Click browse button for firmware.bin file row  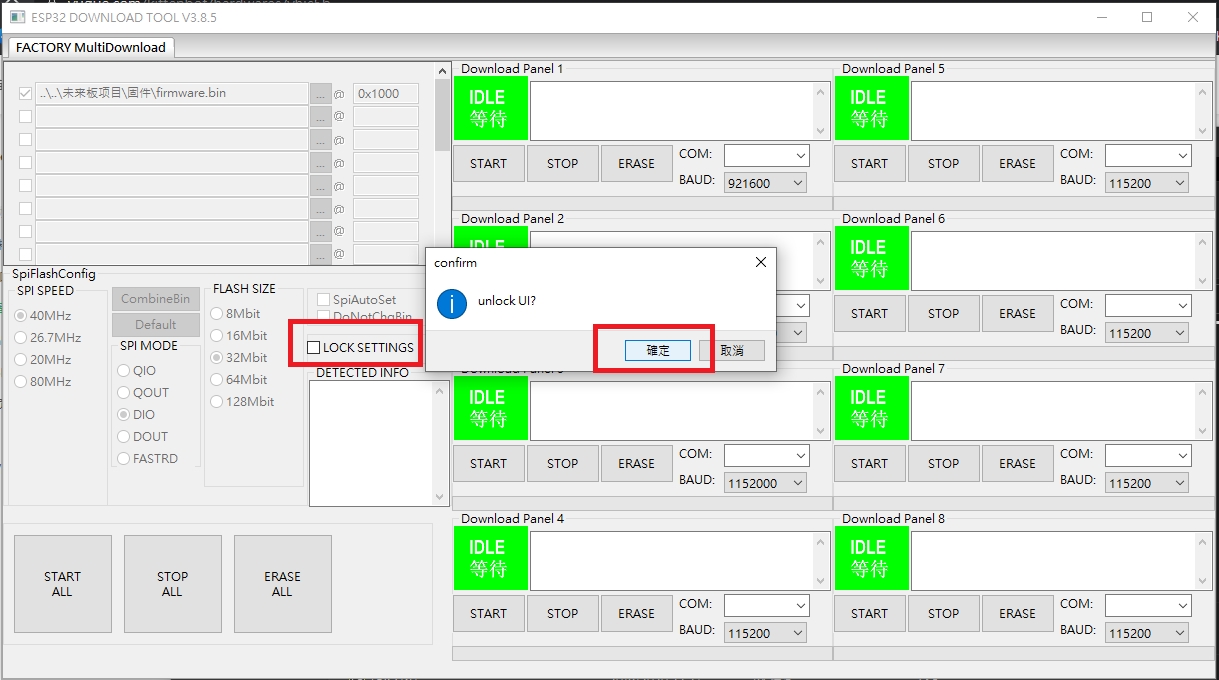click(x=320, y=93)
